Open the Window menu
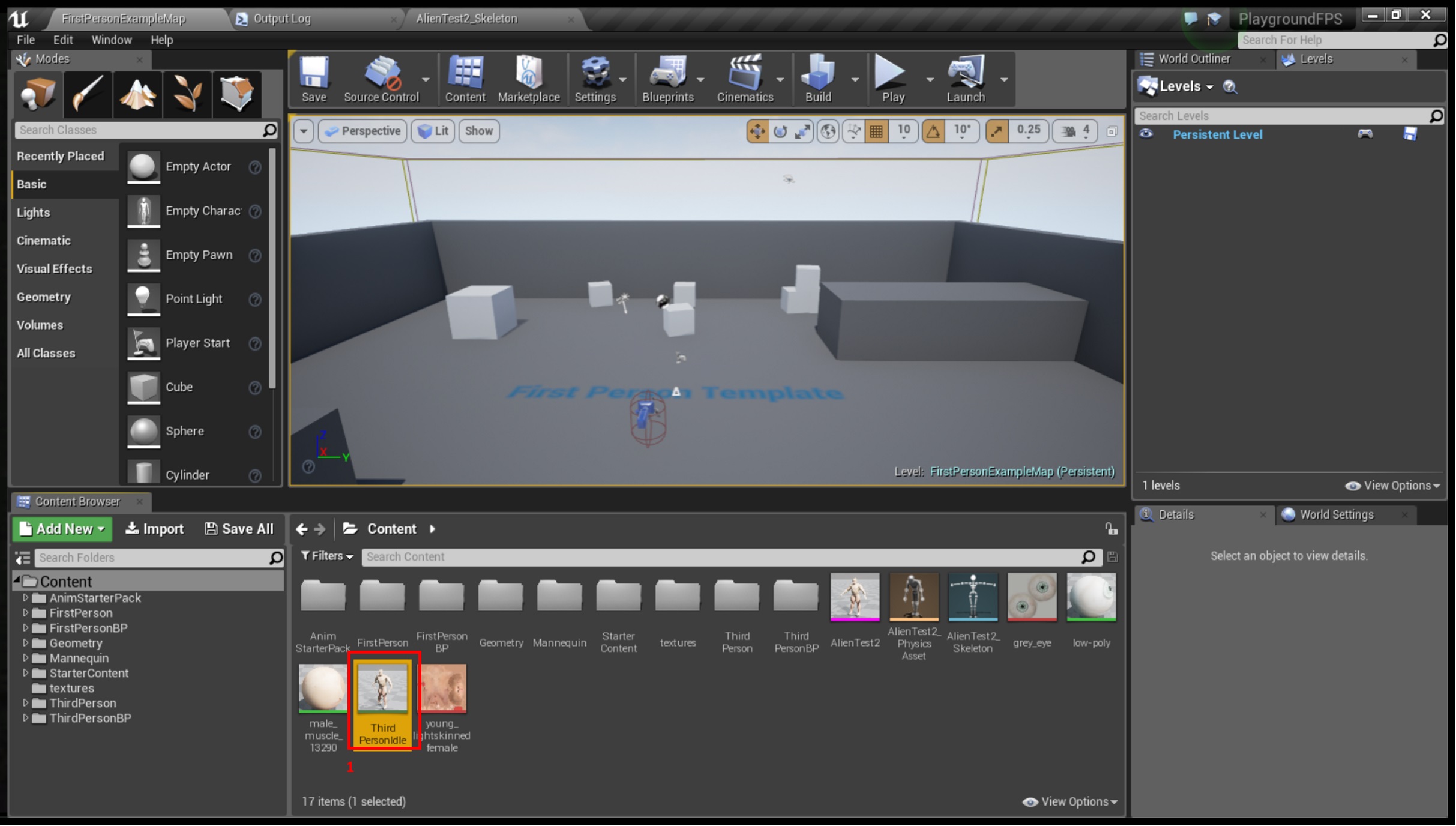 click(x=111, y=40)
